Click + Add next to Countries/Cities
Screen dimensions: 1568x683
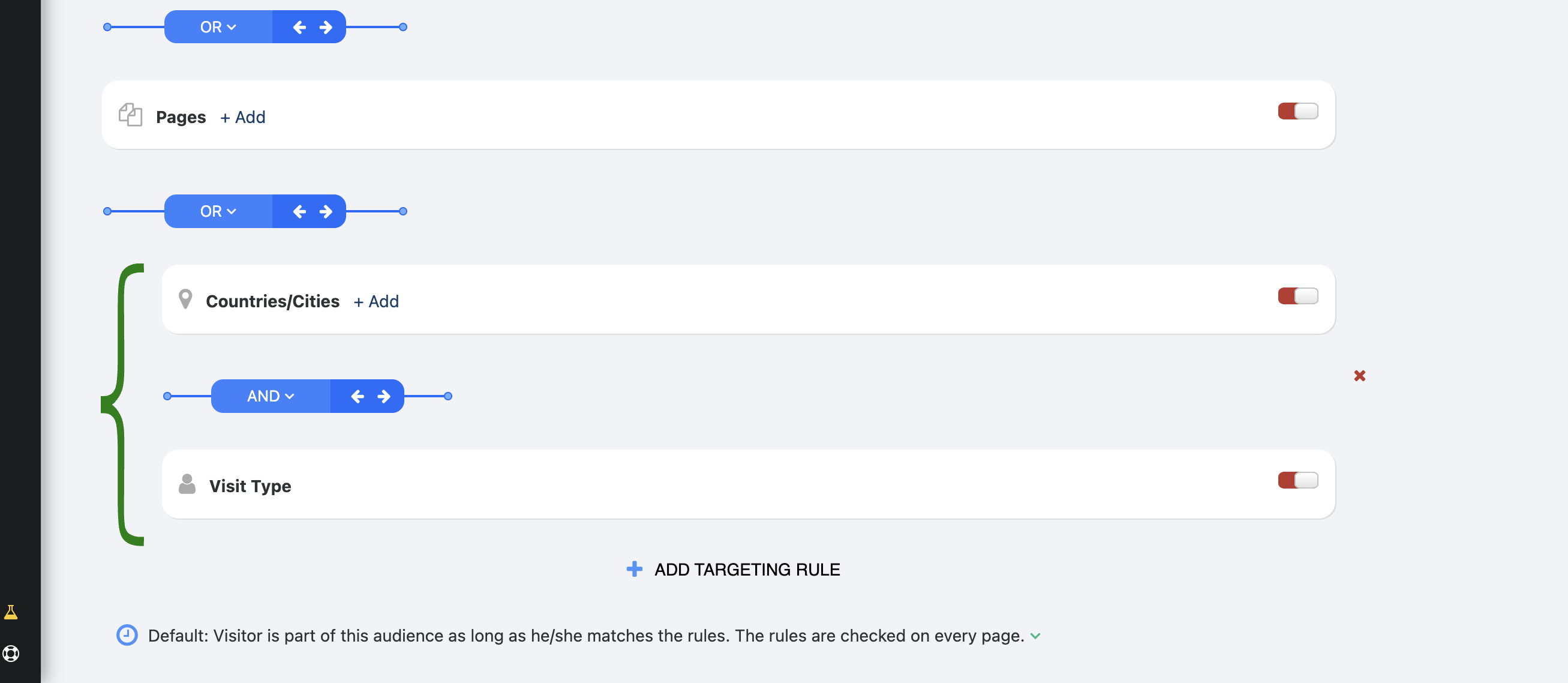(x=376, y=302)
